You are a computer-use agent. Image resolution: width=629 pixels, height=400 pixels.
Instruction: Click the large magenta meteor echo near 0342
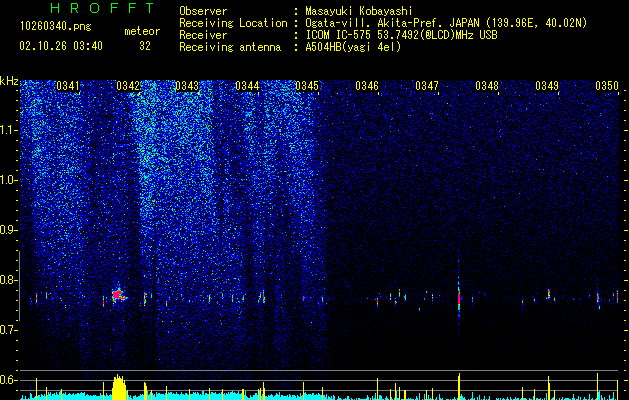click(118, 296)
